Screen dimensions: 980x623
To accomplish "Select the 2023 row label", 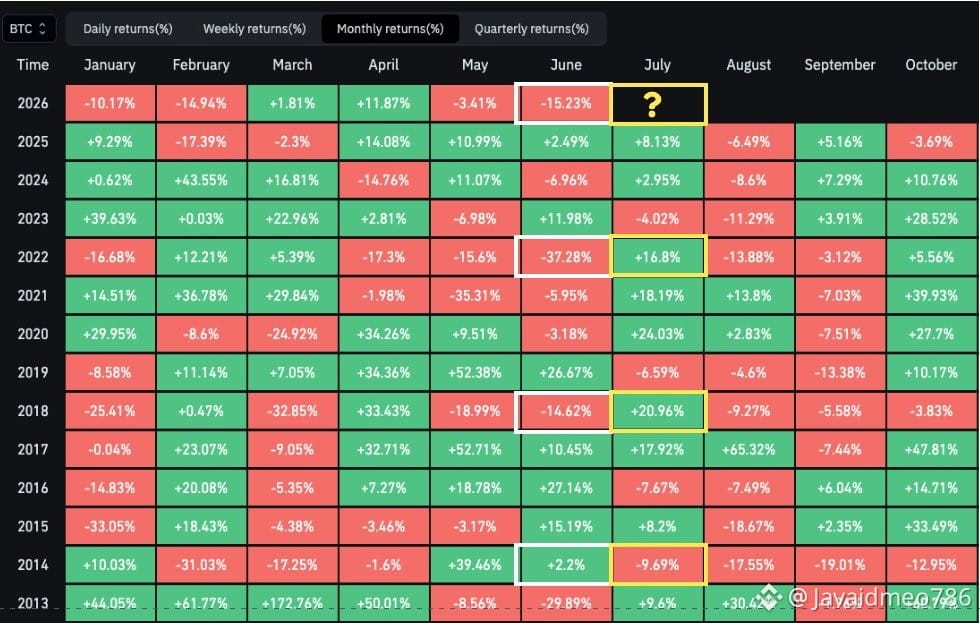I will (32, 219).
